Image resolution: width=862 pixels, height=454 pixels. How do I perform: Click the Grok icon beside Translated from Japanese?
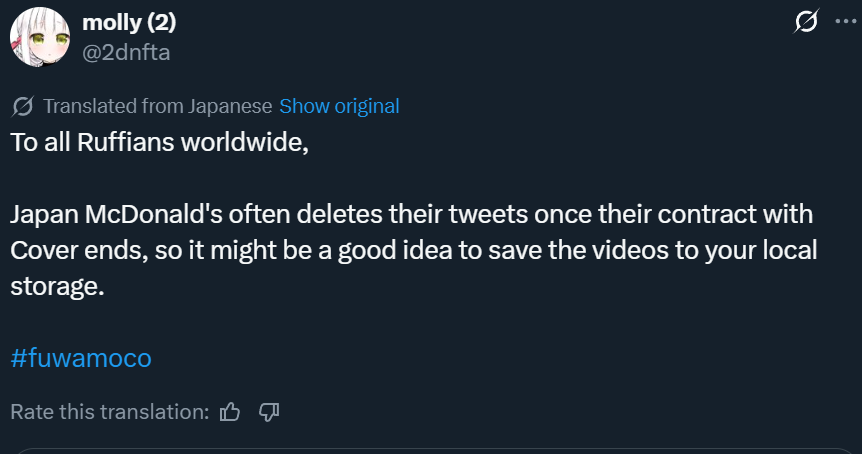point(23,106)
